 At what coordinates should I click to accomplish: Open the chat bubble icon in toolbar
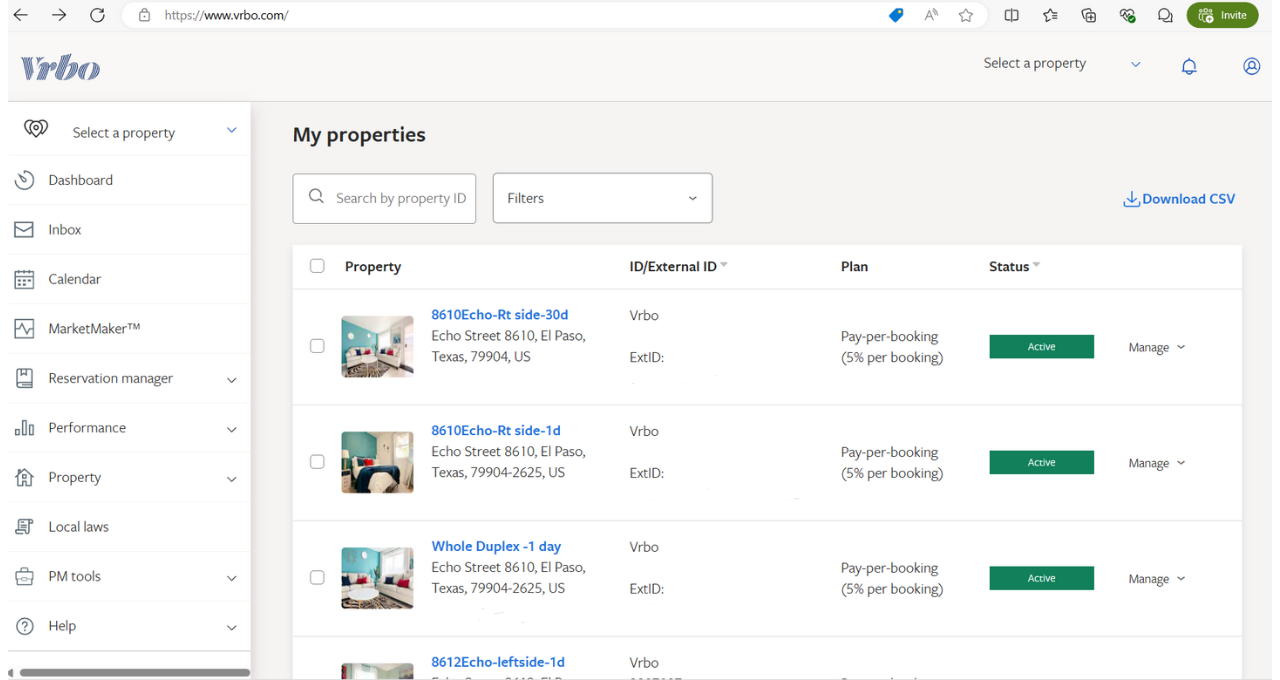click(x=1165, y=15)
